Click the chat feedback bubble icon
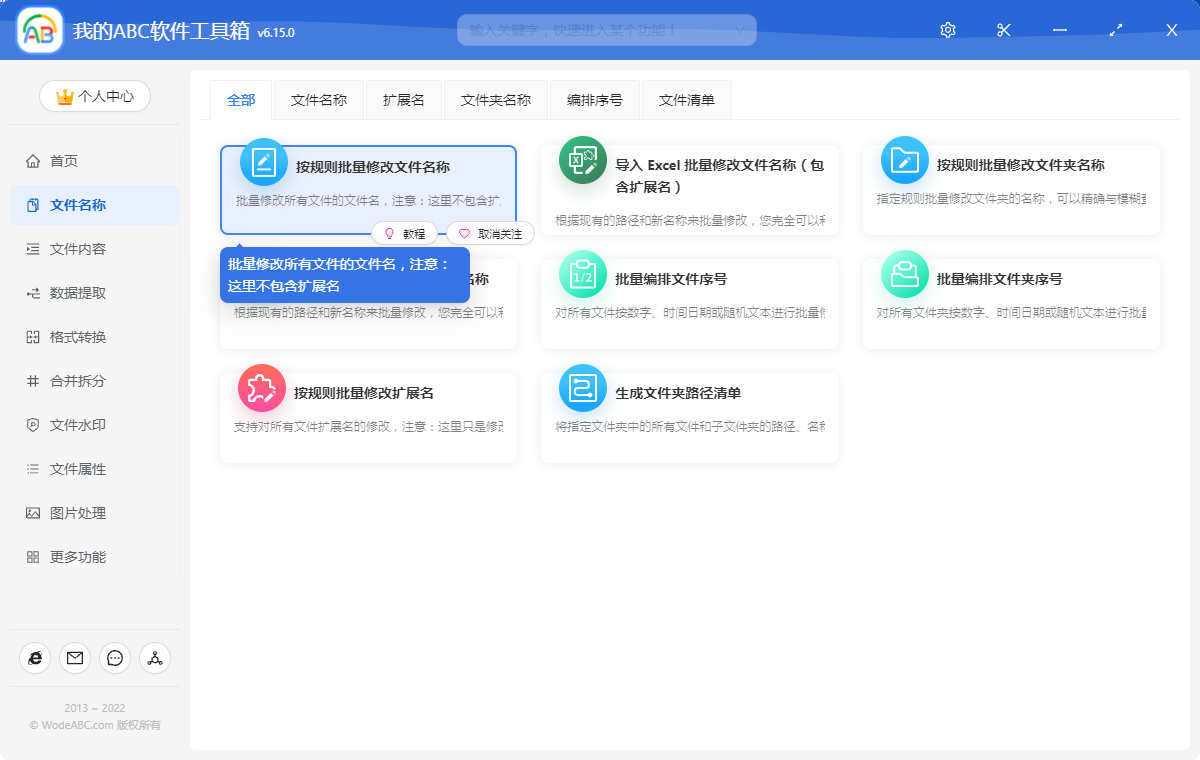Screen dimensions: 1200x760 coord(114,658)
